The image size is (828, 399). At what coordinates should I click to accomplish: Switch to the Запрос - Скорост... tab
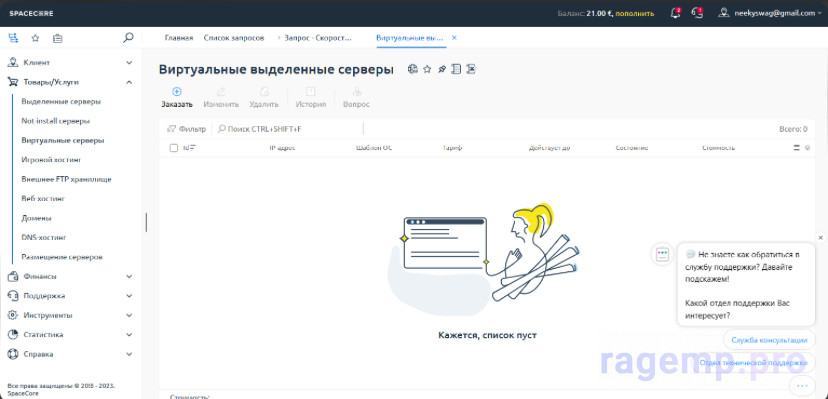click(318, 38)
